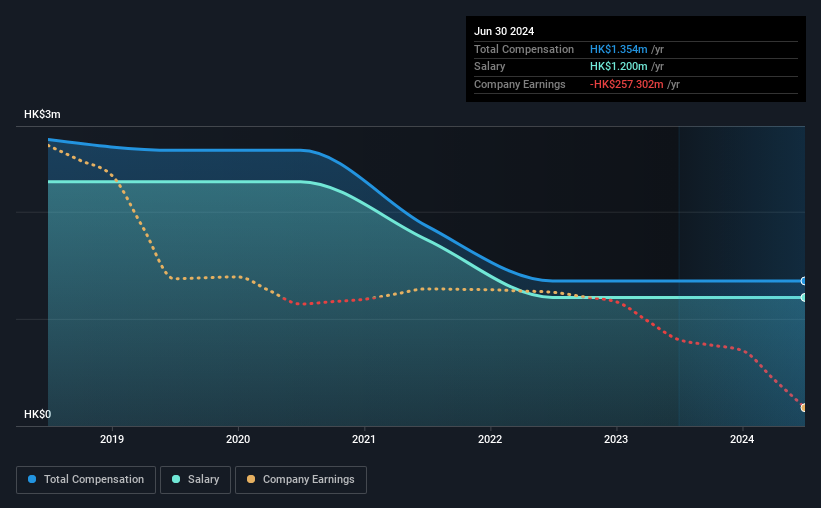This screenshot has height=508, width=821.
Task: Select the Total Compensation end data point
Action: (x=803, y=281)
